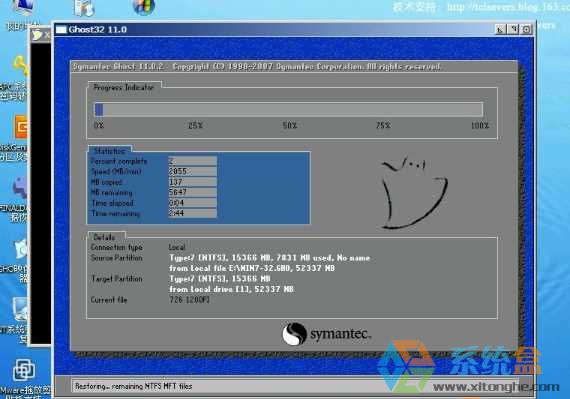Click the middle Ghost32 title bar button
Image resolution: width=570 pixels, height=399 pixels.
click(x=513, y=29)
